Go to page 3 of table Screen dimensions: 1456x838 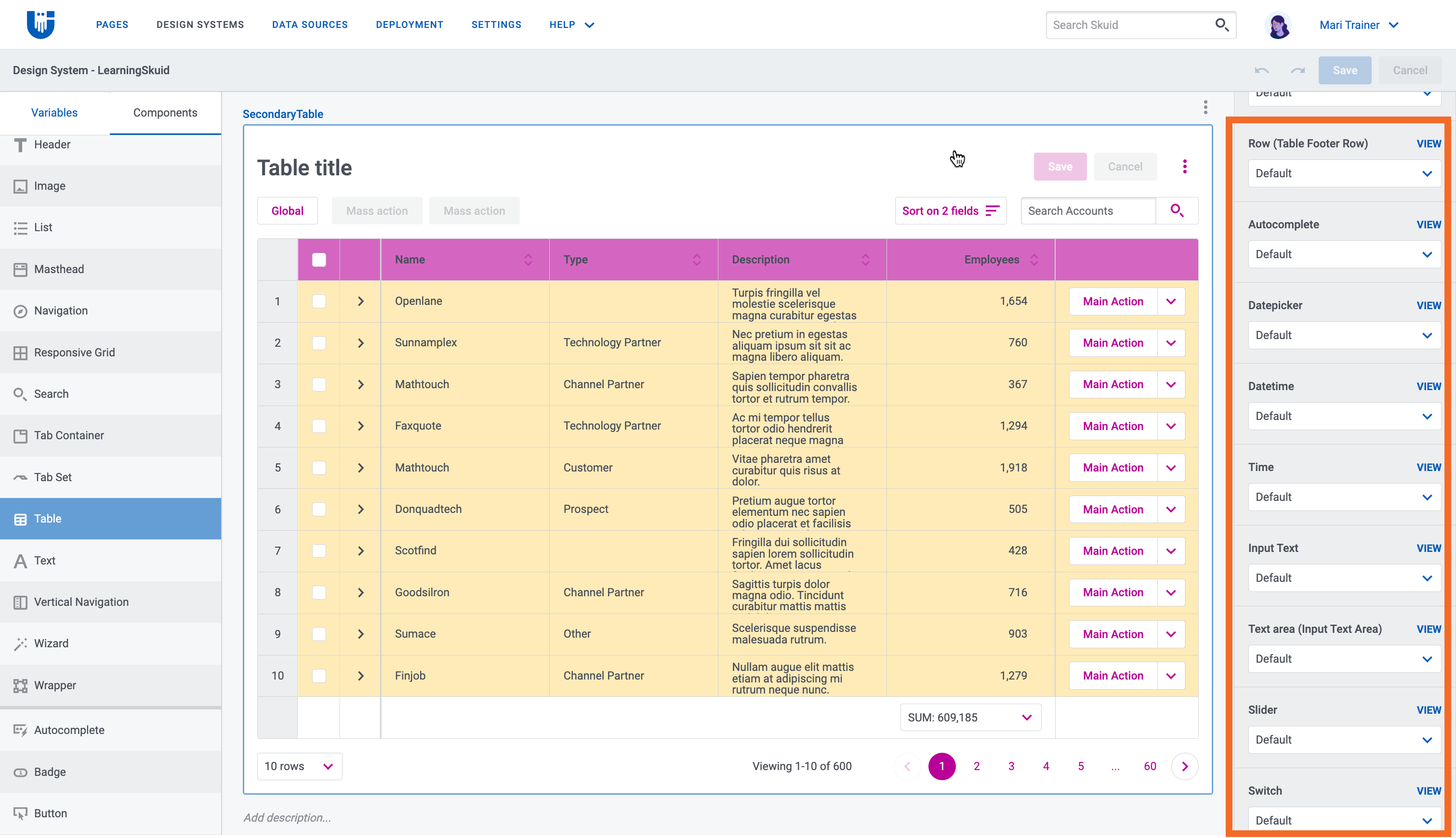[1011, 766]
